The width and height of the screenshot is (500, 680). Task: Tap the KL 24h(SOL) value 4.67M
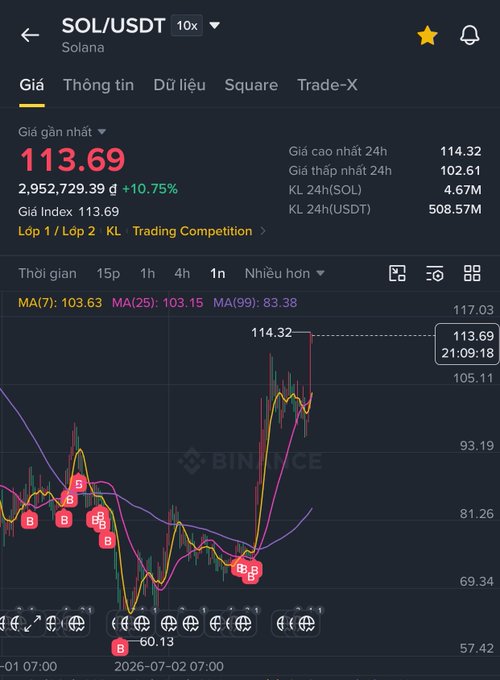pyautogui.click(x=463, y=190)
